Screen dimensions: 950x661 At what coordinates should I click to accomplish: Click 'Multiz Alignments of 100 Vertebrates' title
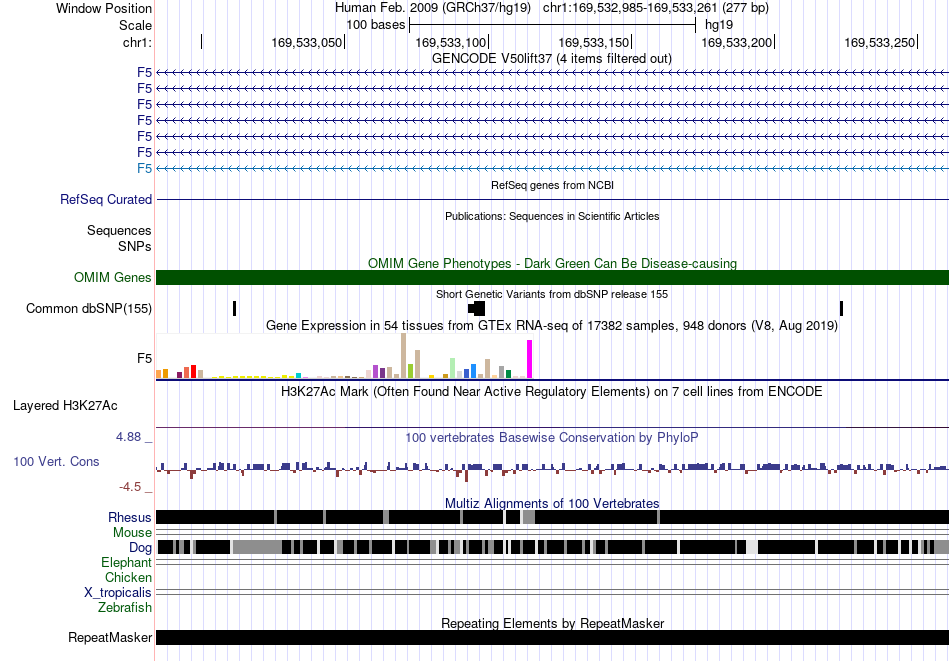[x=552, y=503]
